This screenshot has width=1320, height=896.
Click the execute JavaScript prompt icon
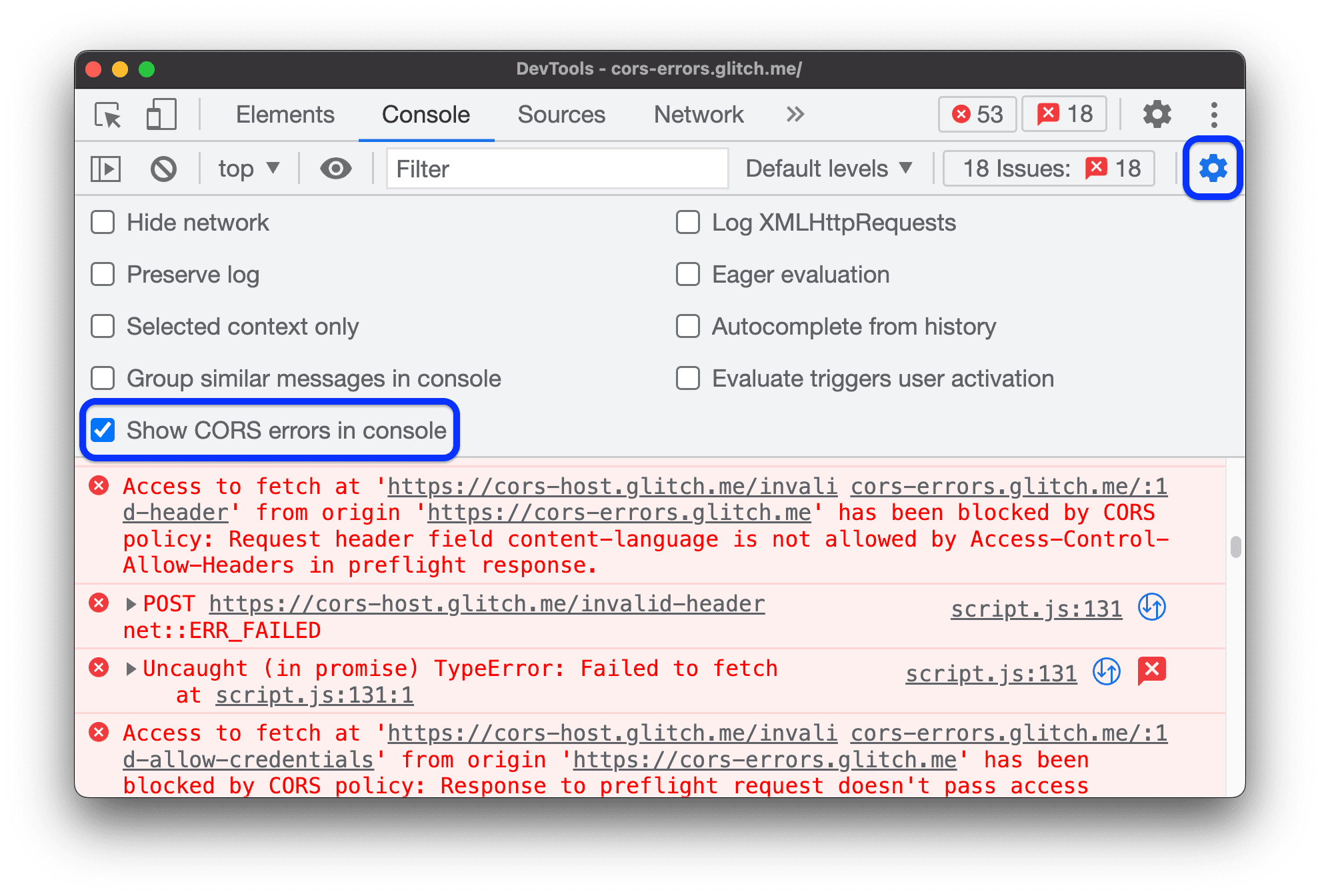click(108, 167)
